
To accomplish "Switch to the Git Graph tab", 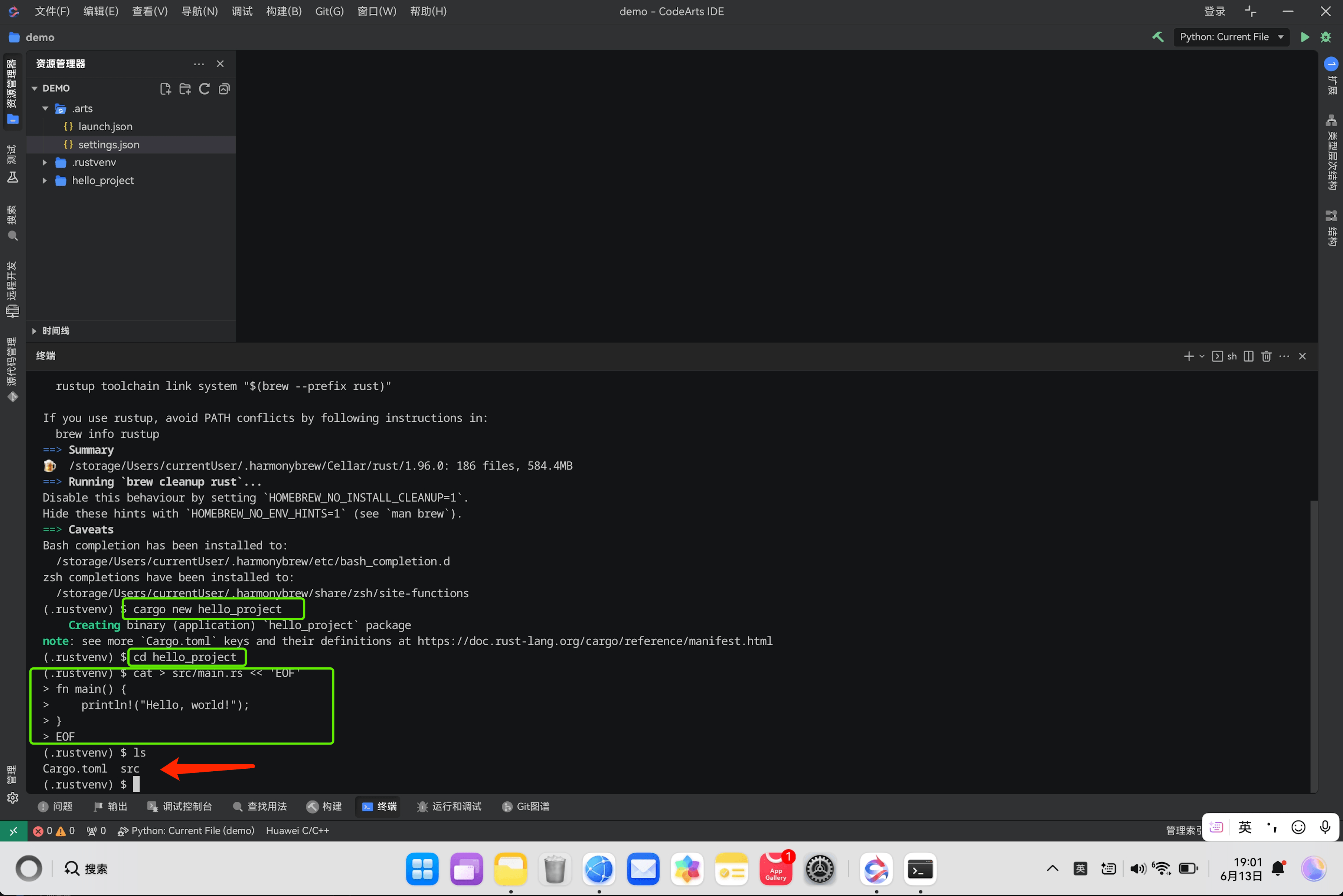I will (526, 806).
